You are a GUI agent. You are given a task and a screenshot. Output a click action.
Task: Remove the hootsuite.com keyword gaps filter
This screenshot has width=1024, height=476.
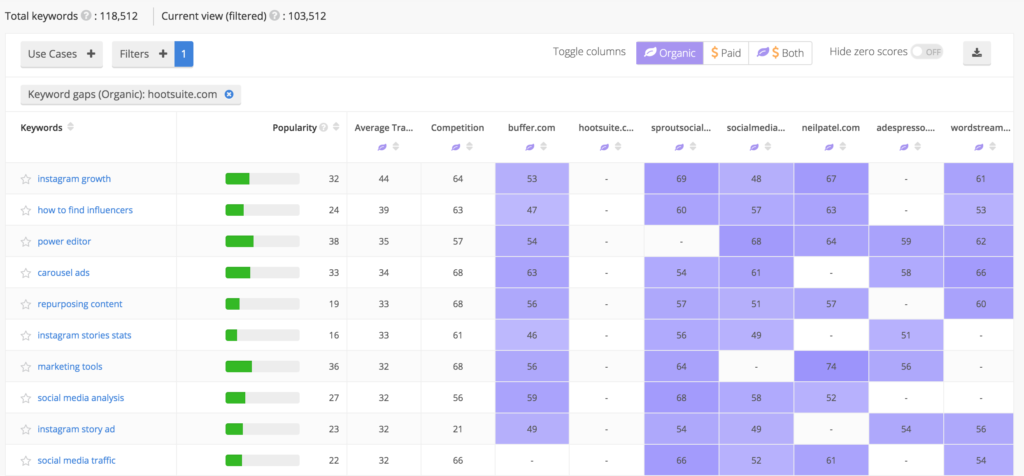click(x=229, y=94)
